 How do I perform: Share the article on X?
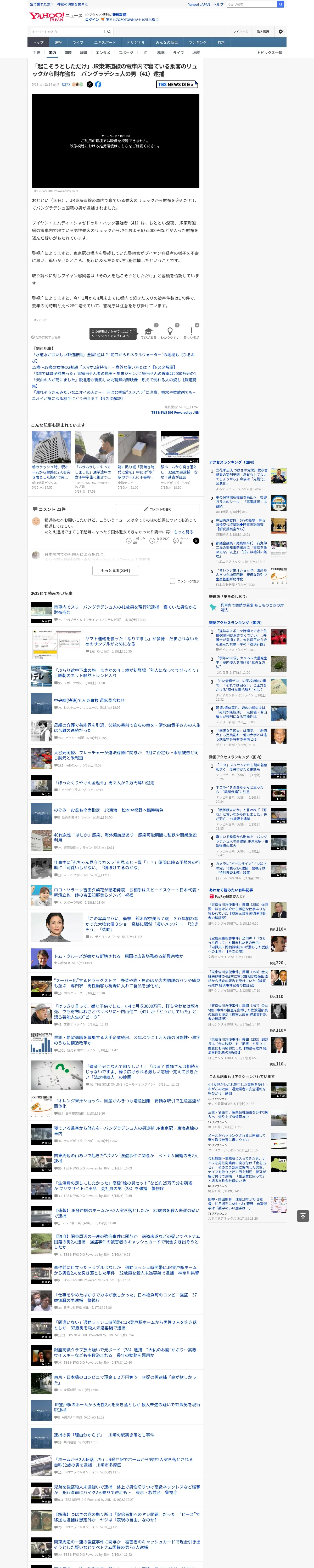pos(90,85)
